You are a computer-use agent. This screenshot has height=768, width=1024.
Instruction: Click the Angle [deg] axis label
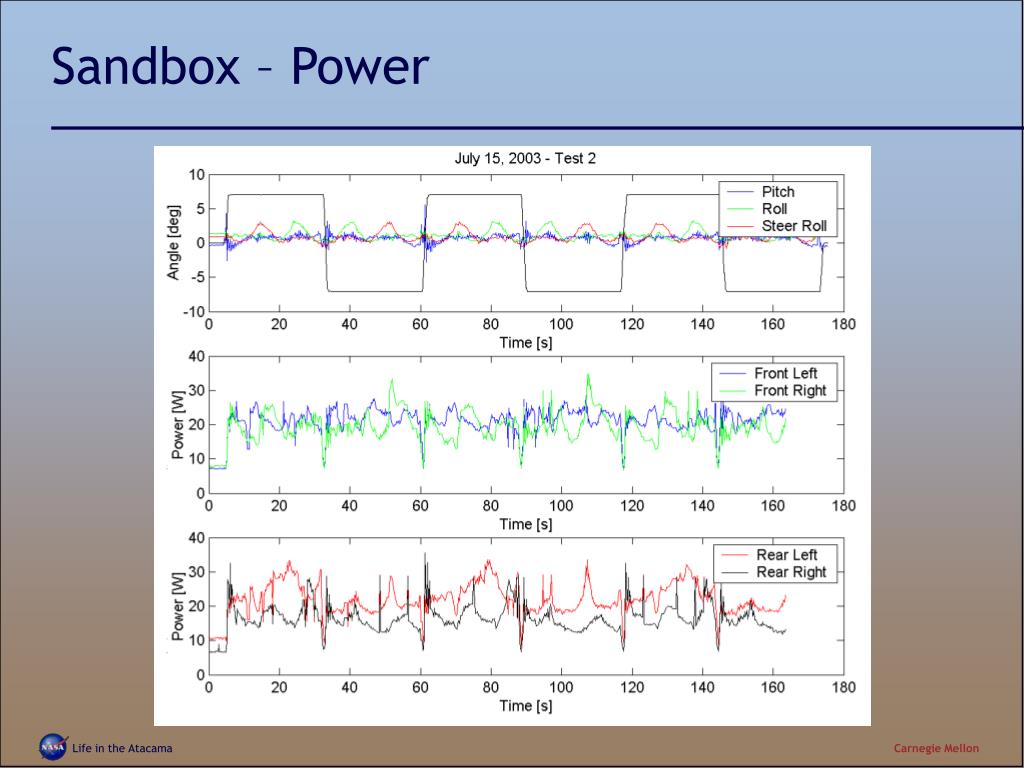[x=173, y=242]
